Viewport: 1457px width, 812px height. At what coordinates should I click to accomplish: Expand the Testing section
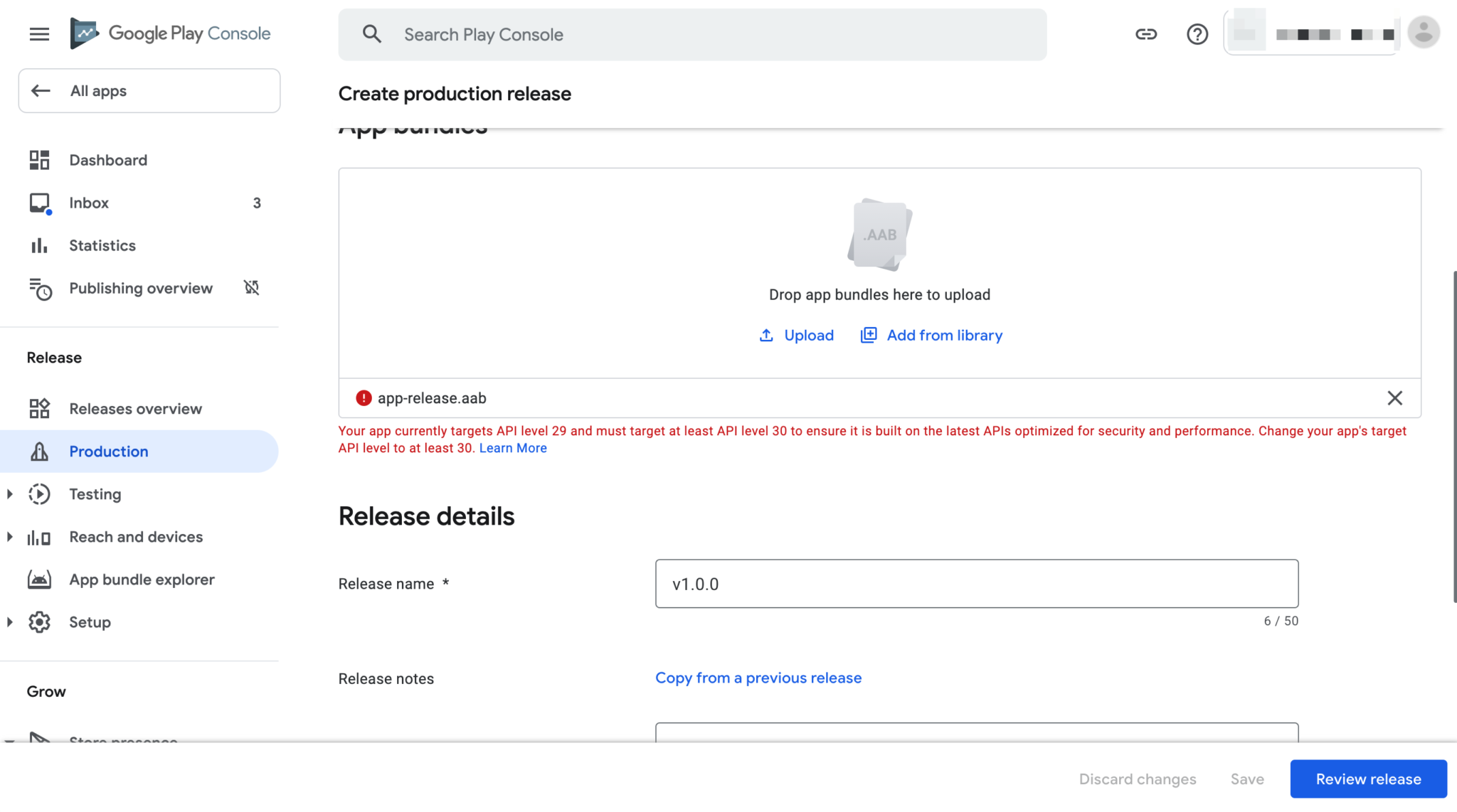10,493
